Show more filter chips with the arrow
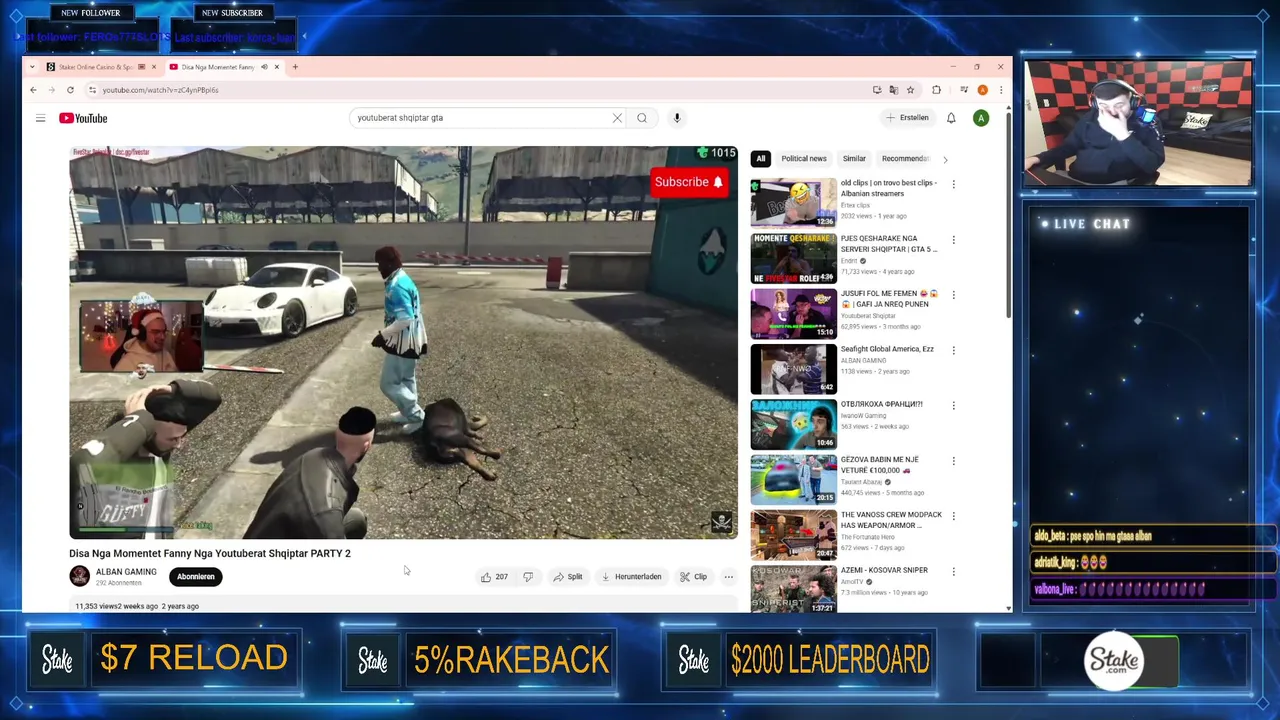The width and height of the screenshot is (1280, 720). (x=945, y=159)
